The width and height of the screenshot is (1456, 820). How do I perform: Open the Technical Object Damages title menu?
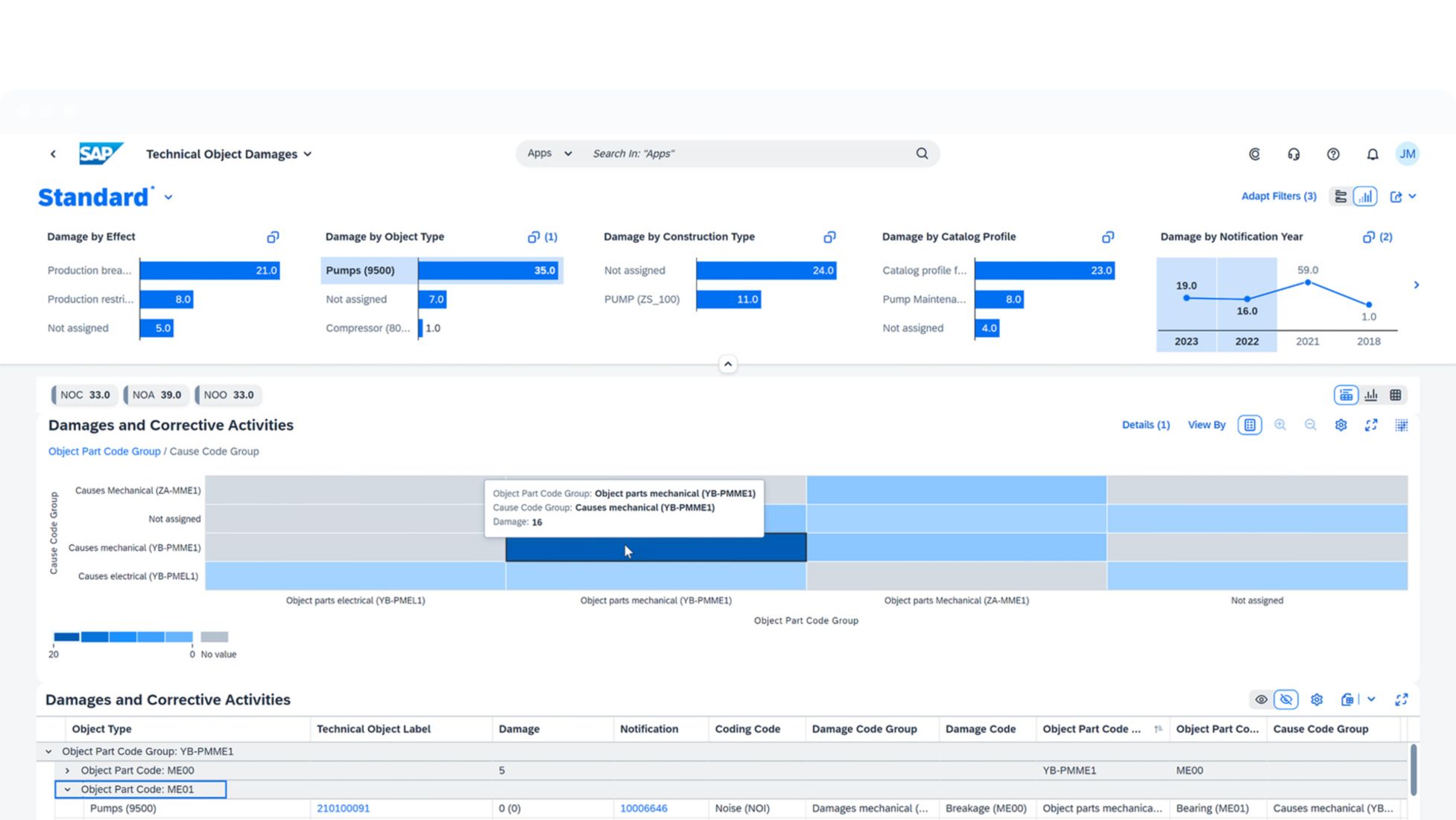pyautogui.click(x=229, y=154)
